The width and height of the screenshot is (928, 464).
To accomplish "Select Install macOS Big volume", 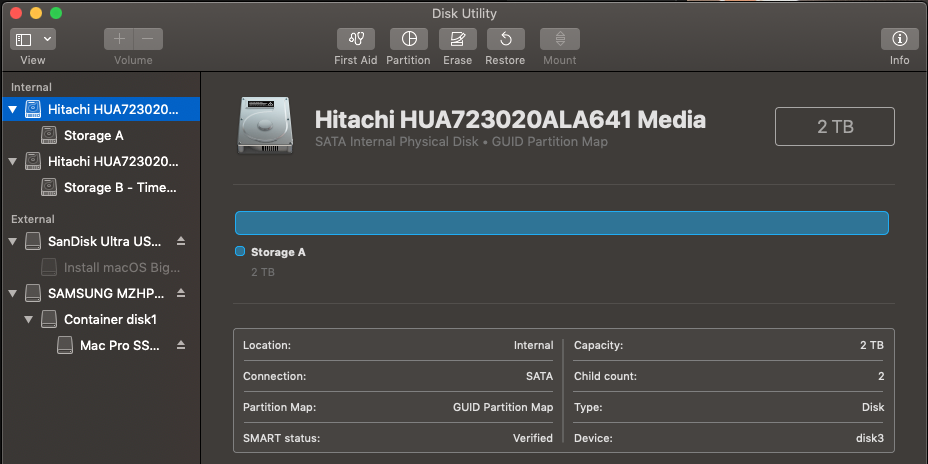I will click(101, 268).
